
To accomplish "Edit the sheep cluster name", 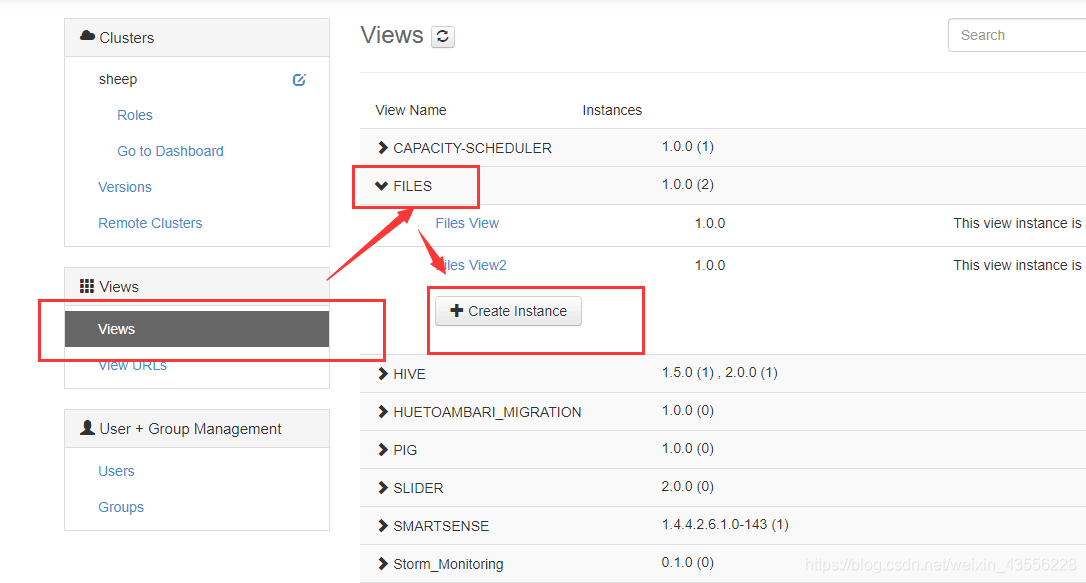I will tap(299, 80).
